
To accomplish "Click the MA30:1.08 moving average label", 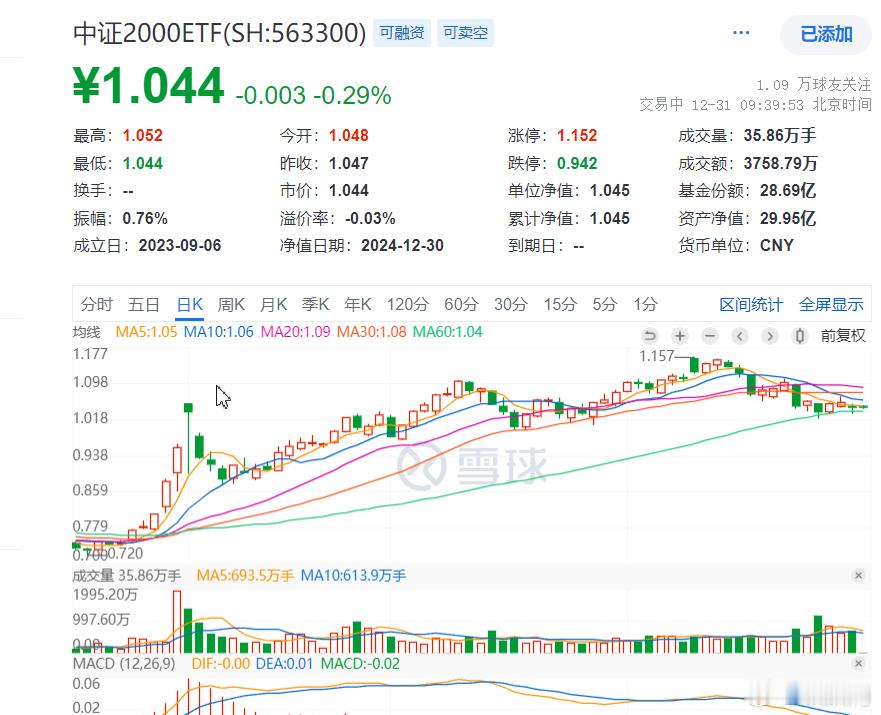I will coord(371,332).
